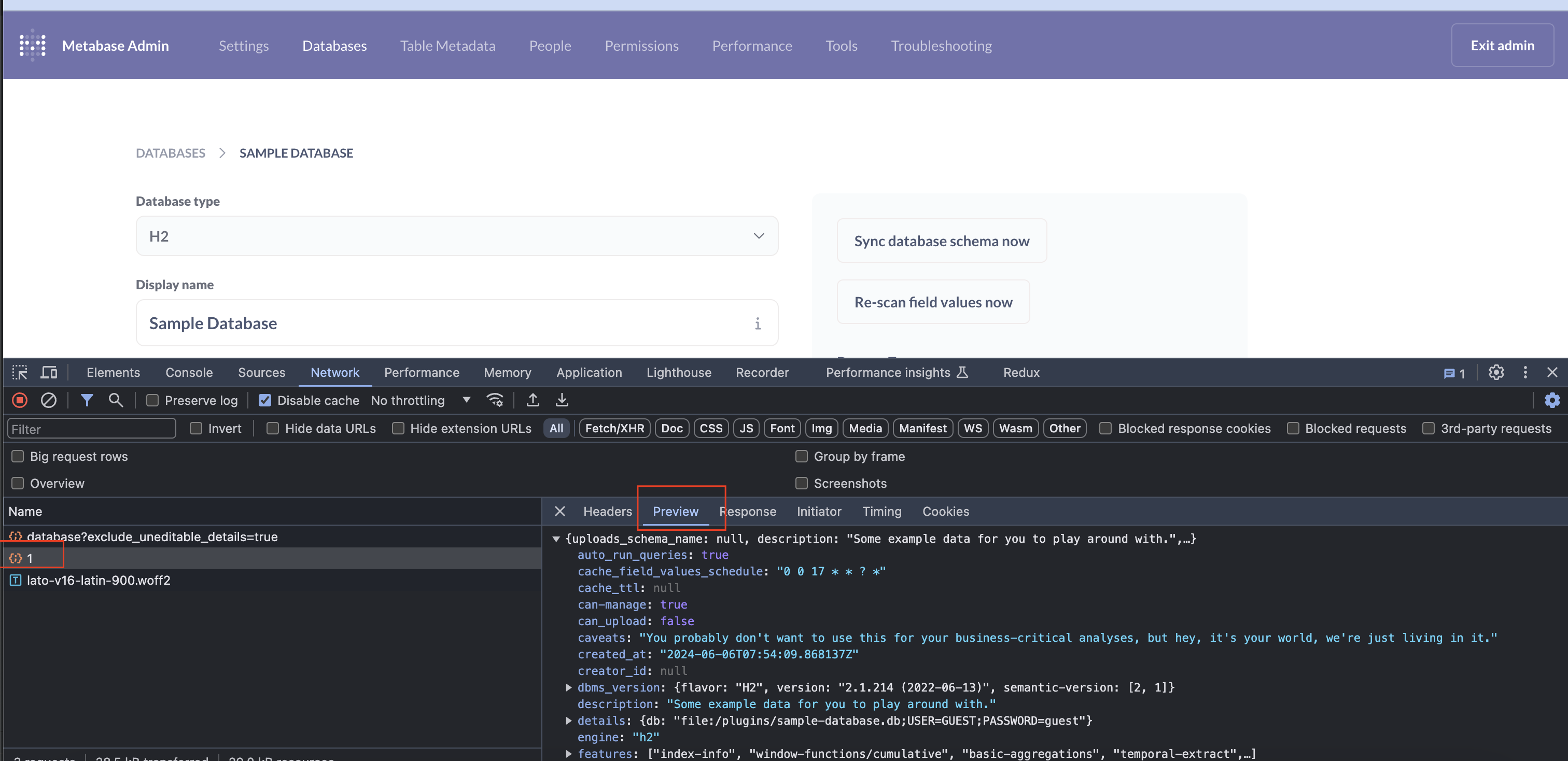Open the Lighthouse tab

click(x=679, y=372)
